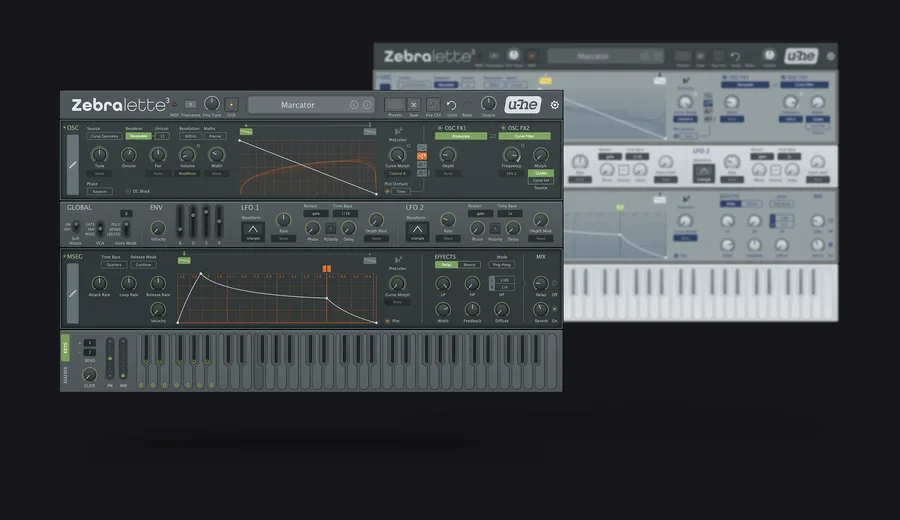Switch to the MATRIX tab
Viewport: 900px width, 520px height.
click(x=65, y=375)
